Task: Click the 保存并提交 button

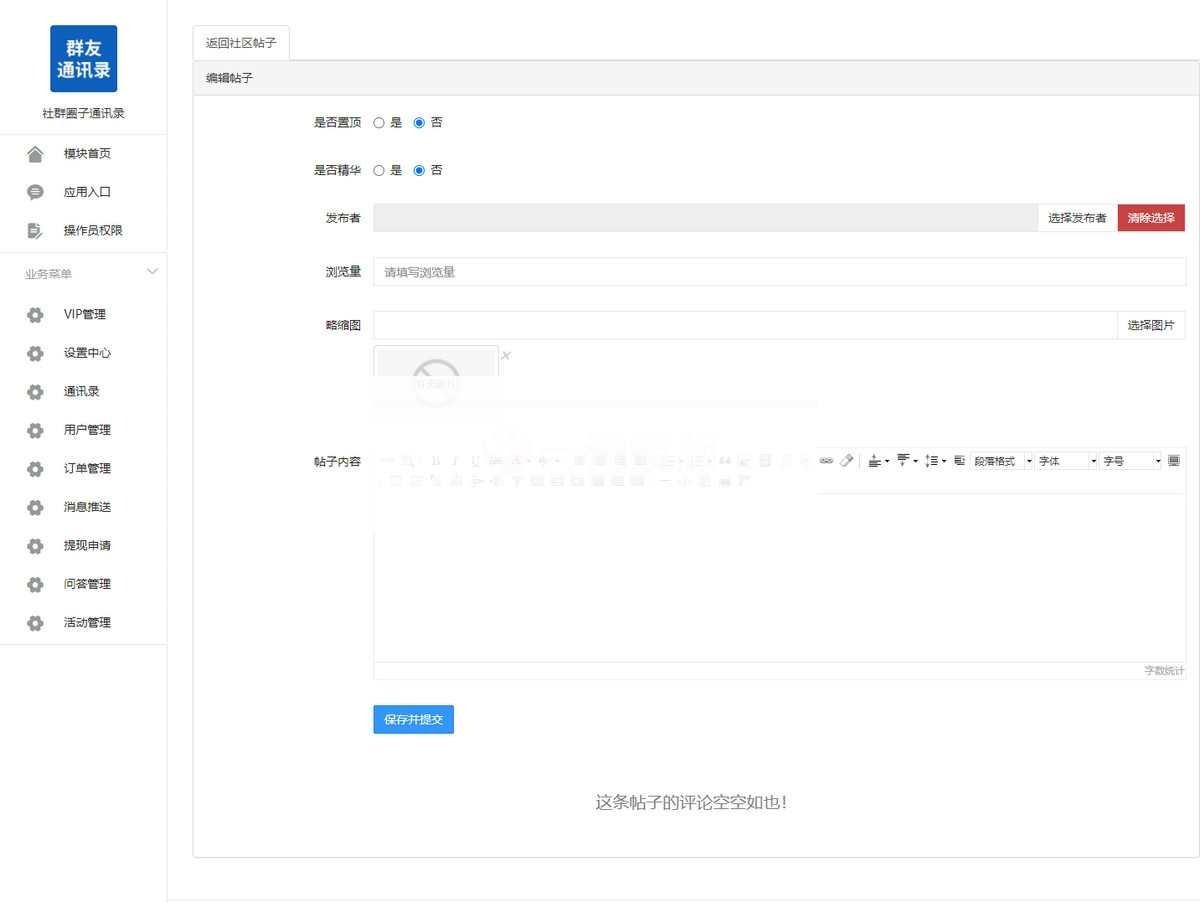Action: tap(413, 719)
